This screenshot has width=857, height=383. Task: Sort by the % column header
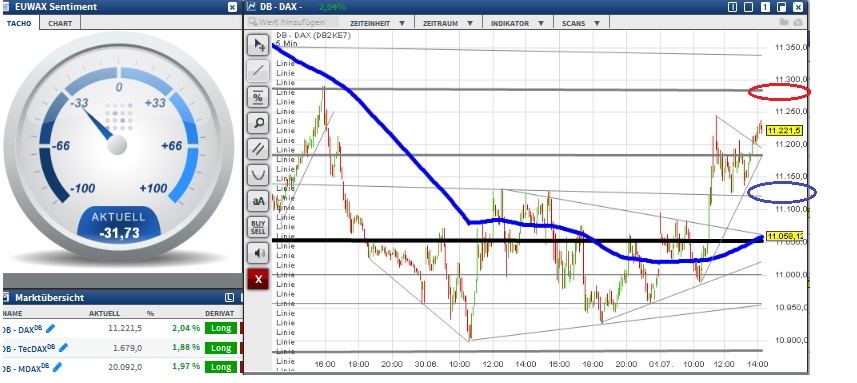[150, 314]
